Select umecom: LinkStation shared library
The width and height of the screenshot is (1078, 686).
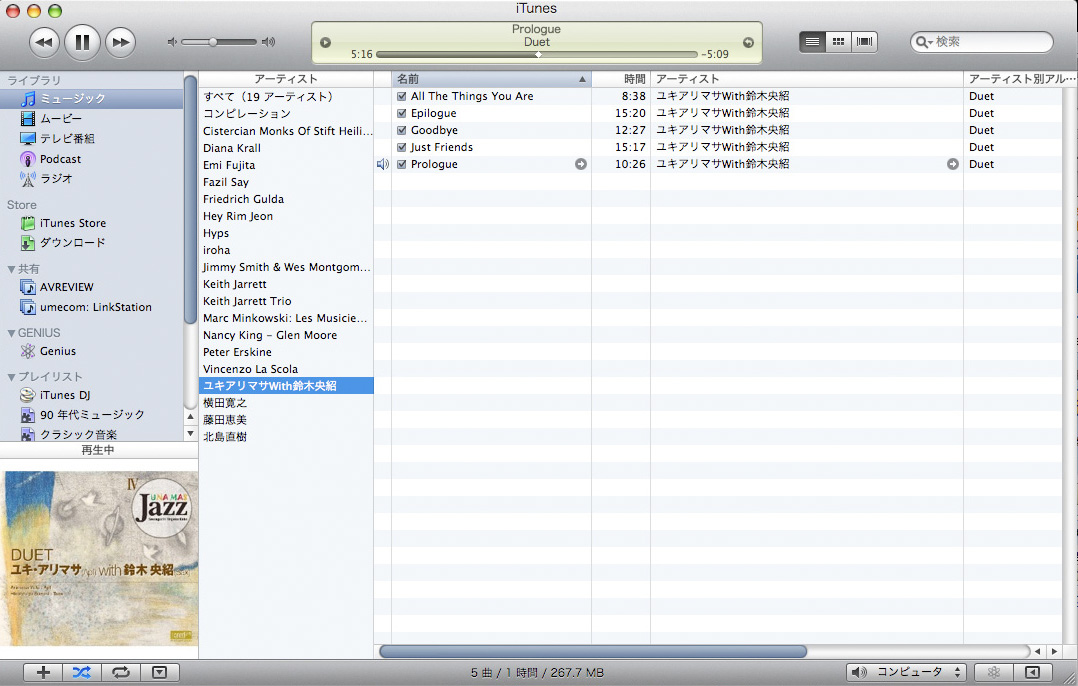86,307
